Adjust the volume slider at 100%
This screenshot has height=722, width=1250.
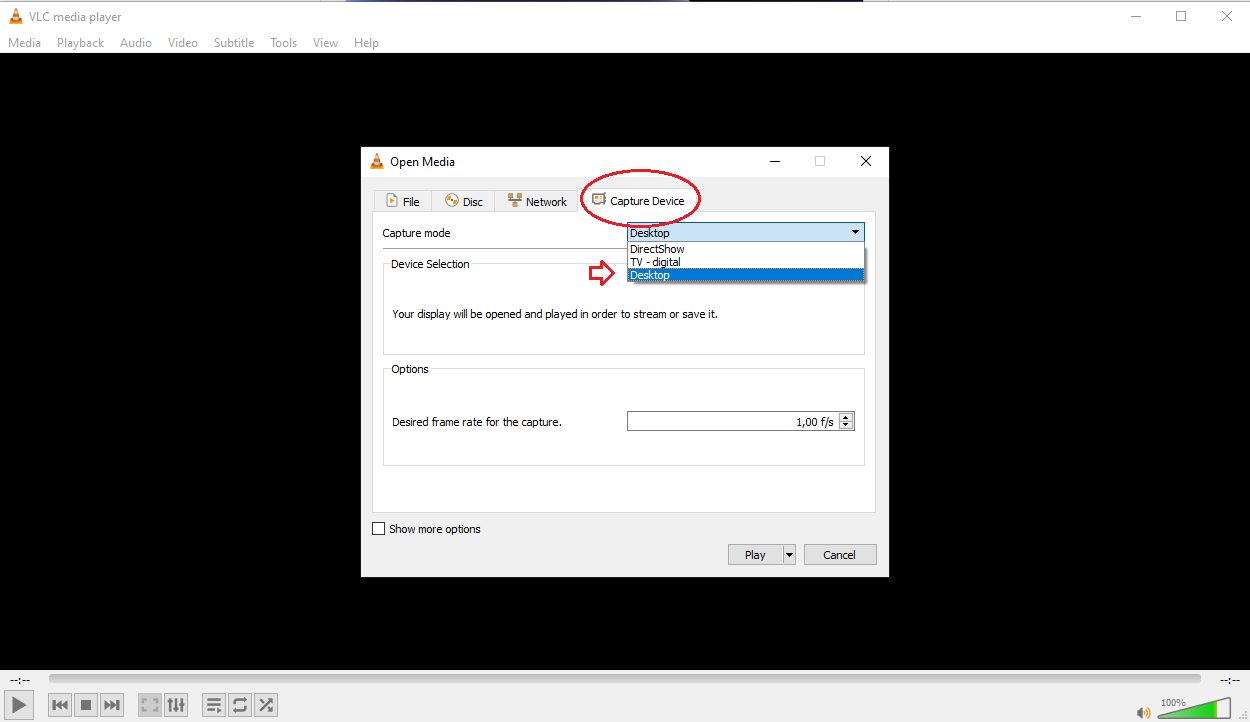click(x=1194, y=708)
